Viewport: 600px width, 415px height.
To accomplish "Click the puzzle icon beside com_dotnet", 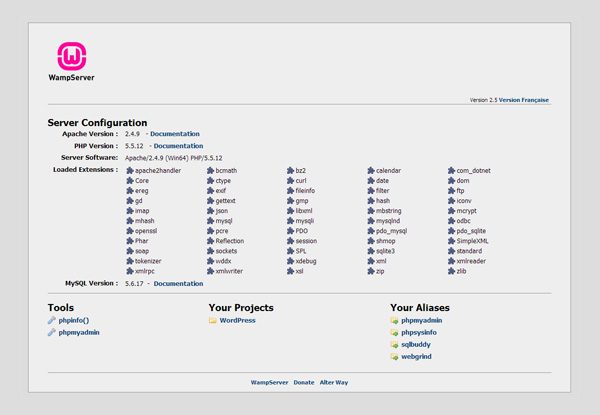I will click(451, 171).
